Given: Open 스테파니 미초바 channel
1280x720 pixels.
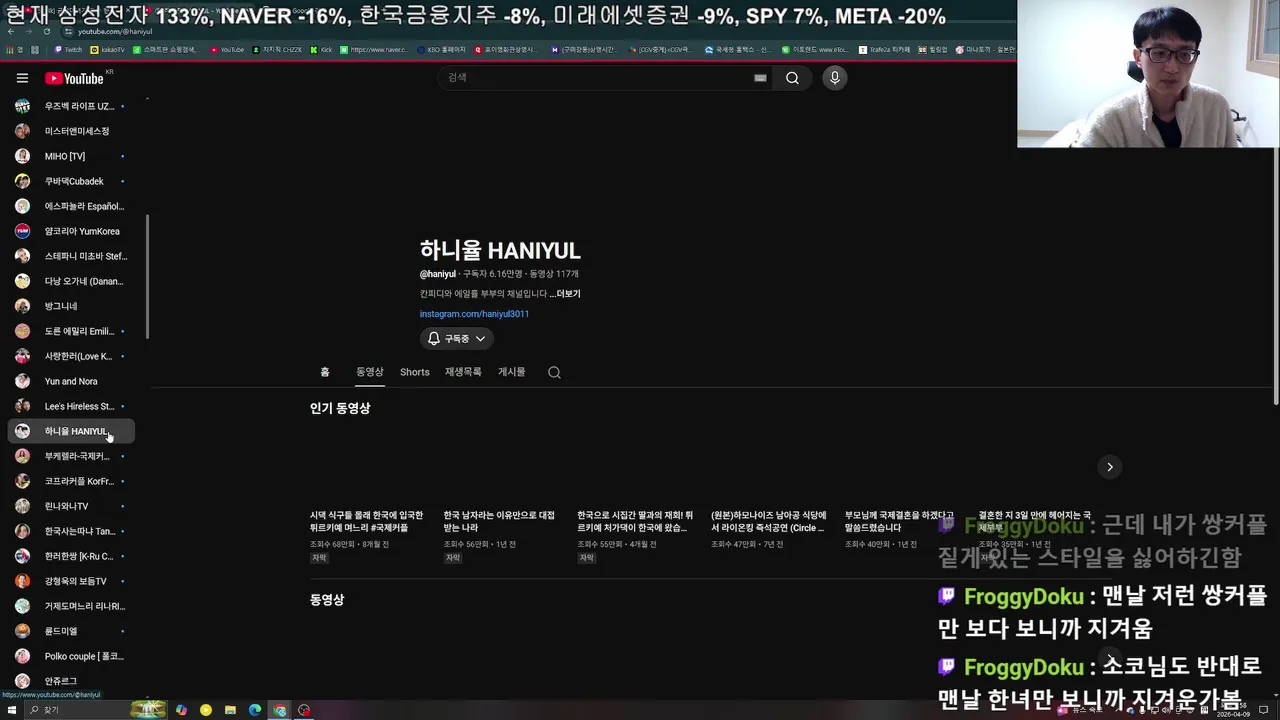Looking at the screenshot, I should [x=70, y=256].
